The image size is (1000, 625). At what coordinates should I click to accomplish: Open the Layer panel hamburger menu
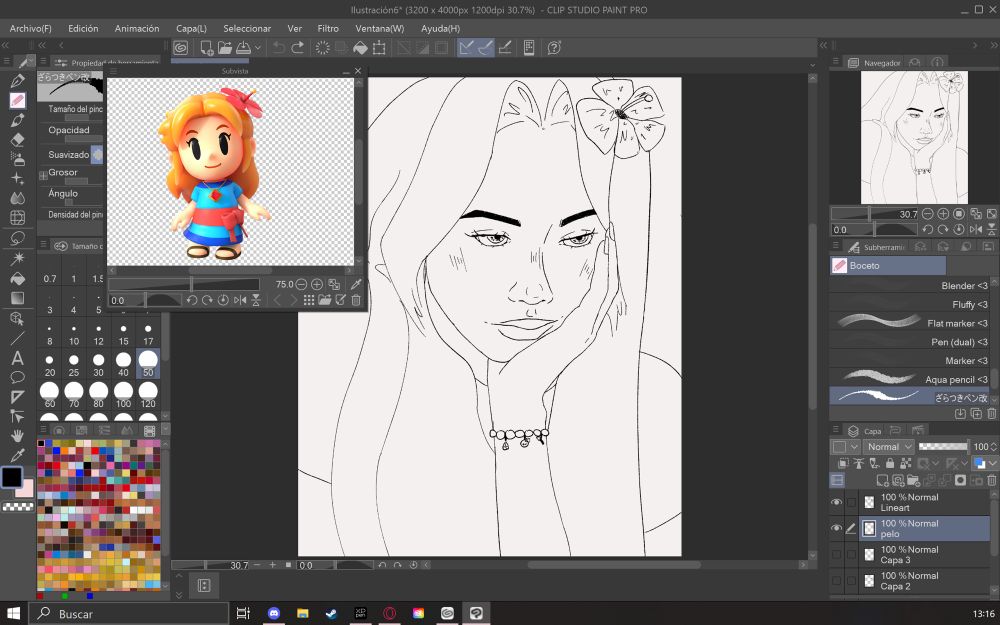click(835, 430)
